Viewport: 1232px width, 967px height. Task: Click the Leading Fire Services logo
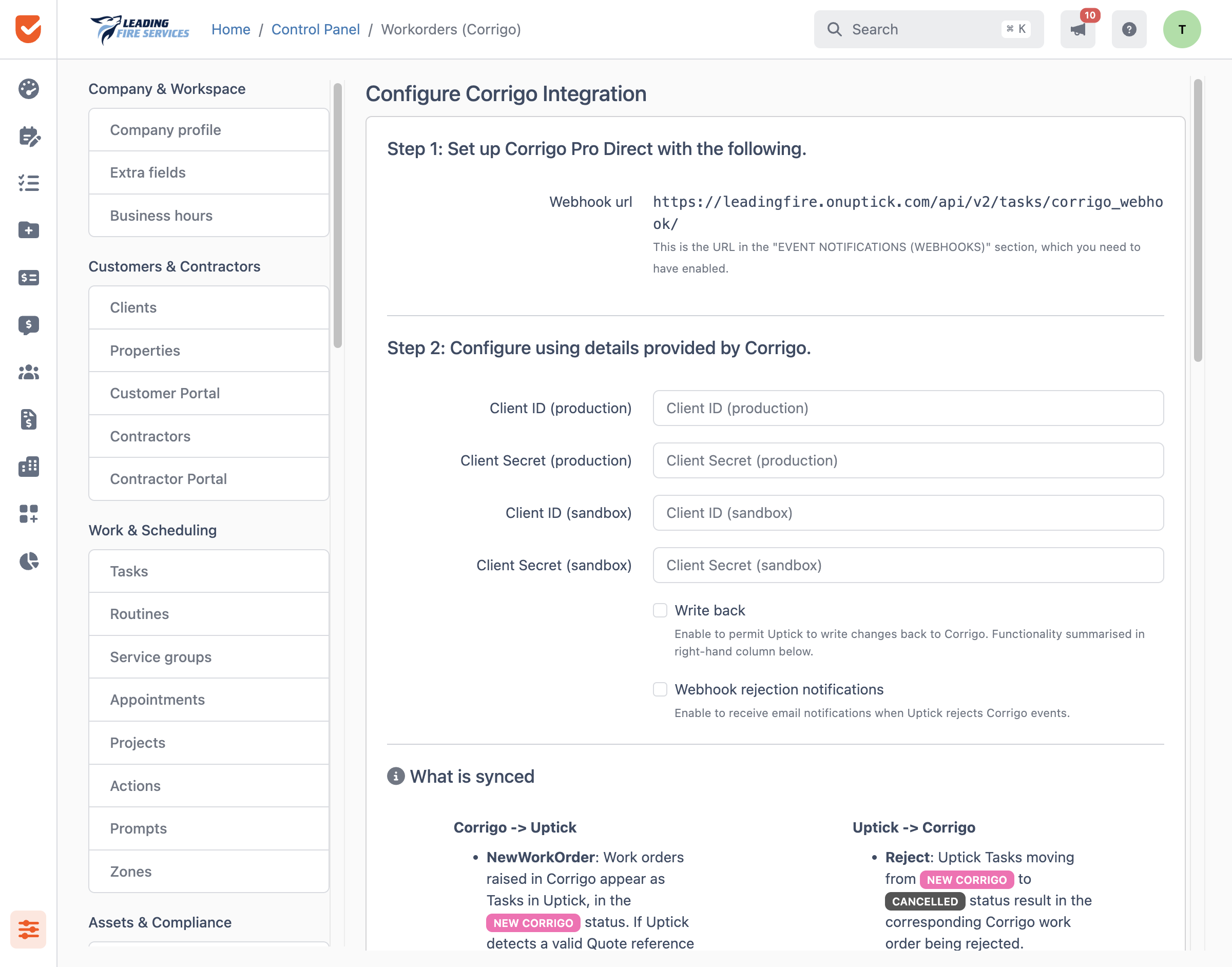click(x=139, y=29)
